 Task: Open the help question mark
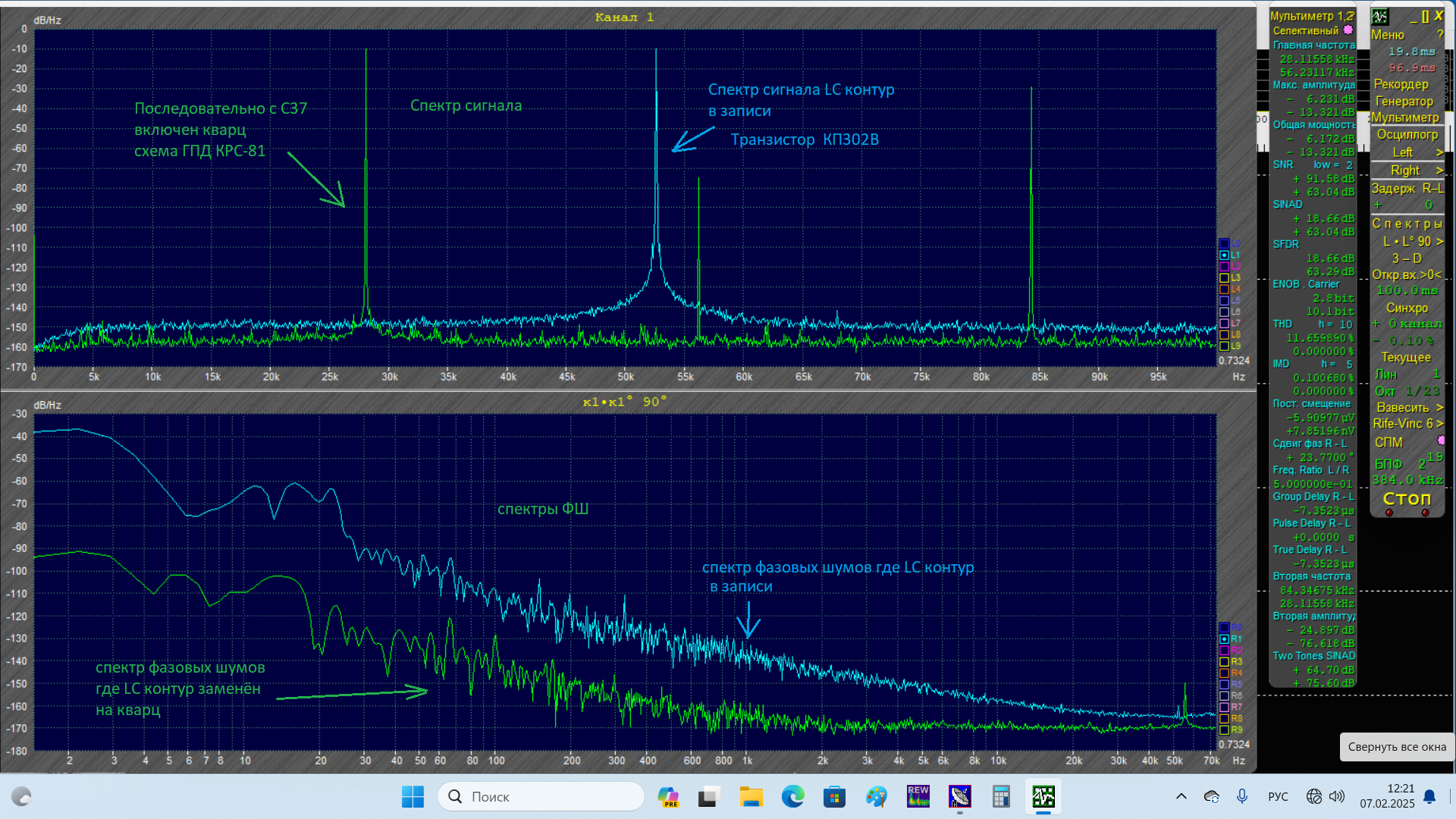1439,35
